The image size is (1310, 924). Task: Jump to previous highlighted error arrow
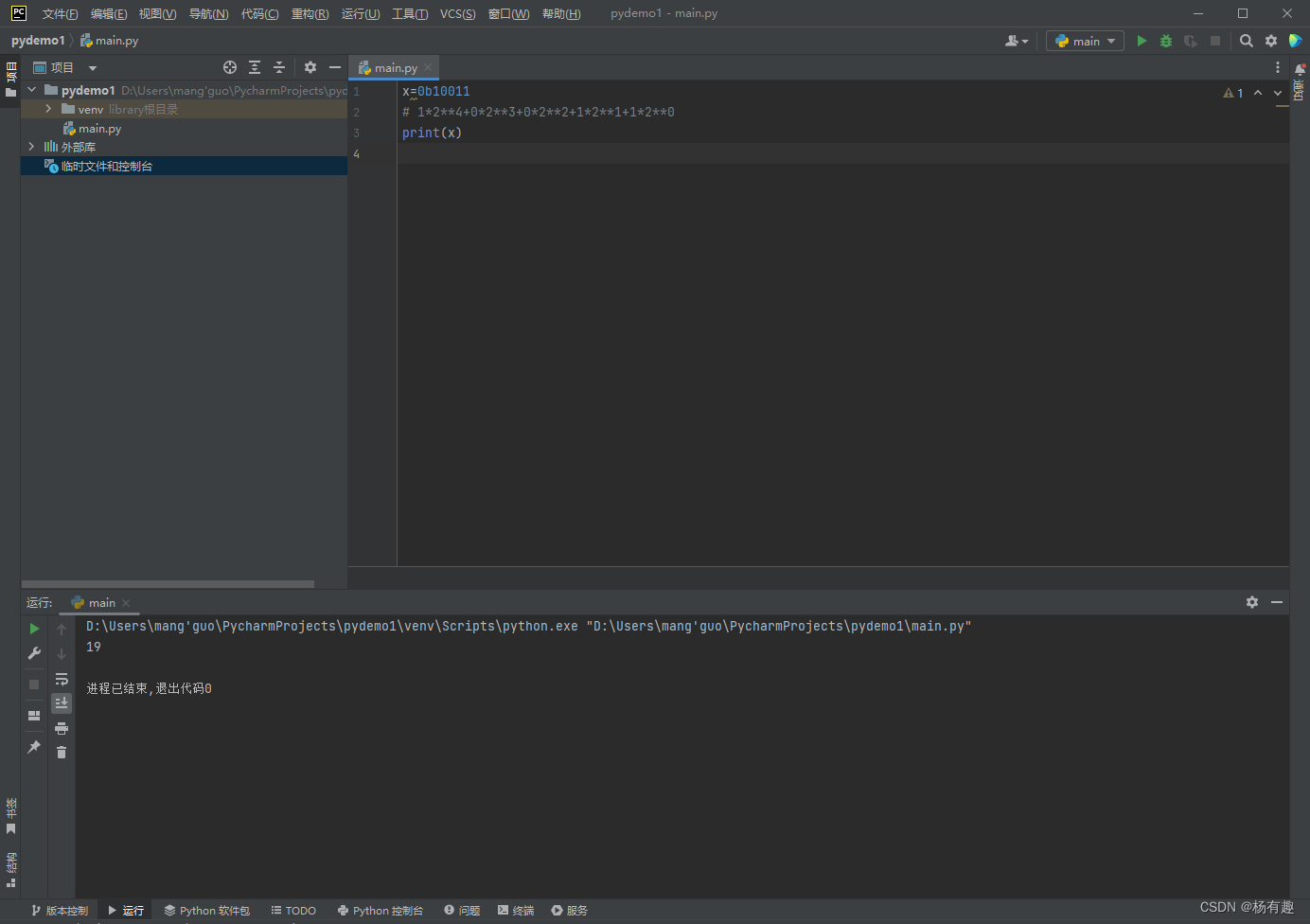click(x=1258, y=93)
